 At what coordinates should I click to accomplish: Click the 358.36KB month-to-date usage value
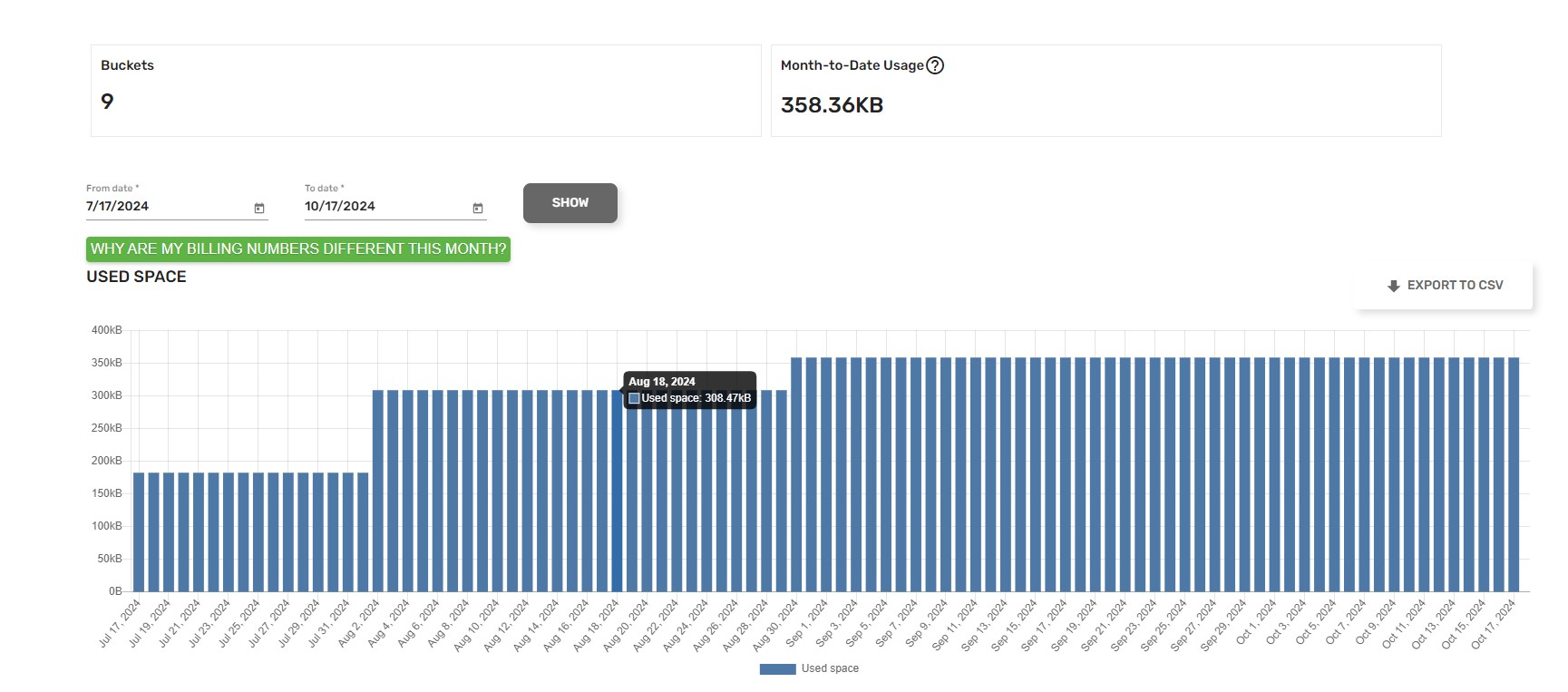[x=832, y=105]
